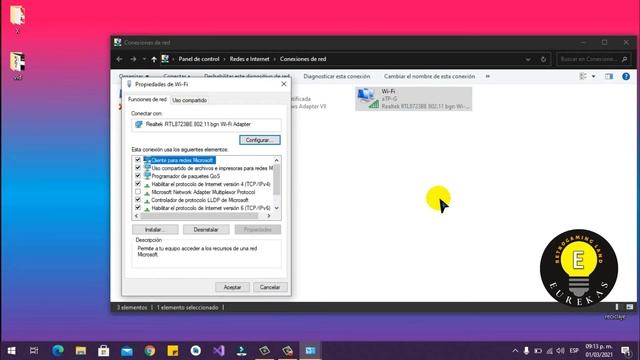Refresh the Conexiones de red window
This screenshot has height=360, width=640.
point(543,59)
